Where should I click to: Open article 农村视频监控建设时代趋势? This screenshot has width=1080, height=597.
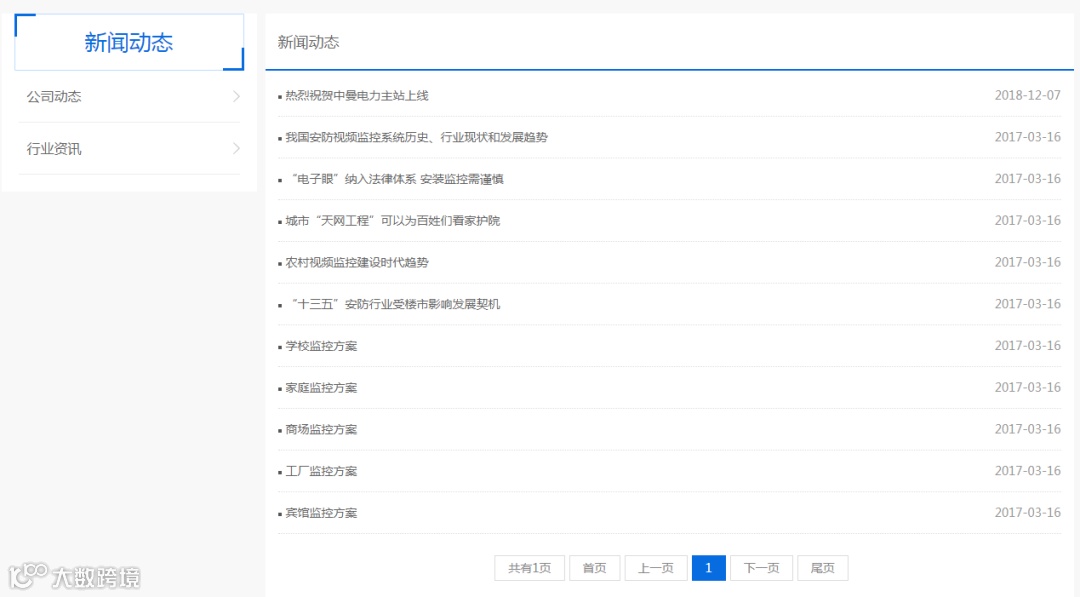coord(357,262)
